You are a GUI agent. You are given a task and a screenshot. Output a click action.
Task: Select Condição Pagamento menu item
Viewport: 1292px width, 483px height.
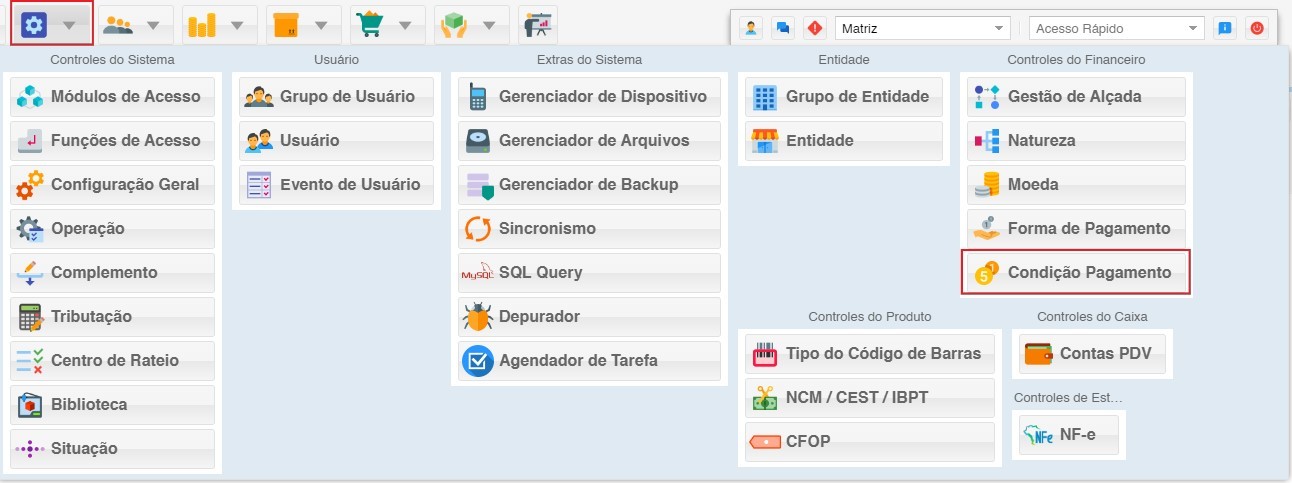tap(1075, 273)
